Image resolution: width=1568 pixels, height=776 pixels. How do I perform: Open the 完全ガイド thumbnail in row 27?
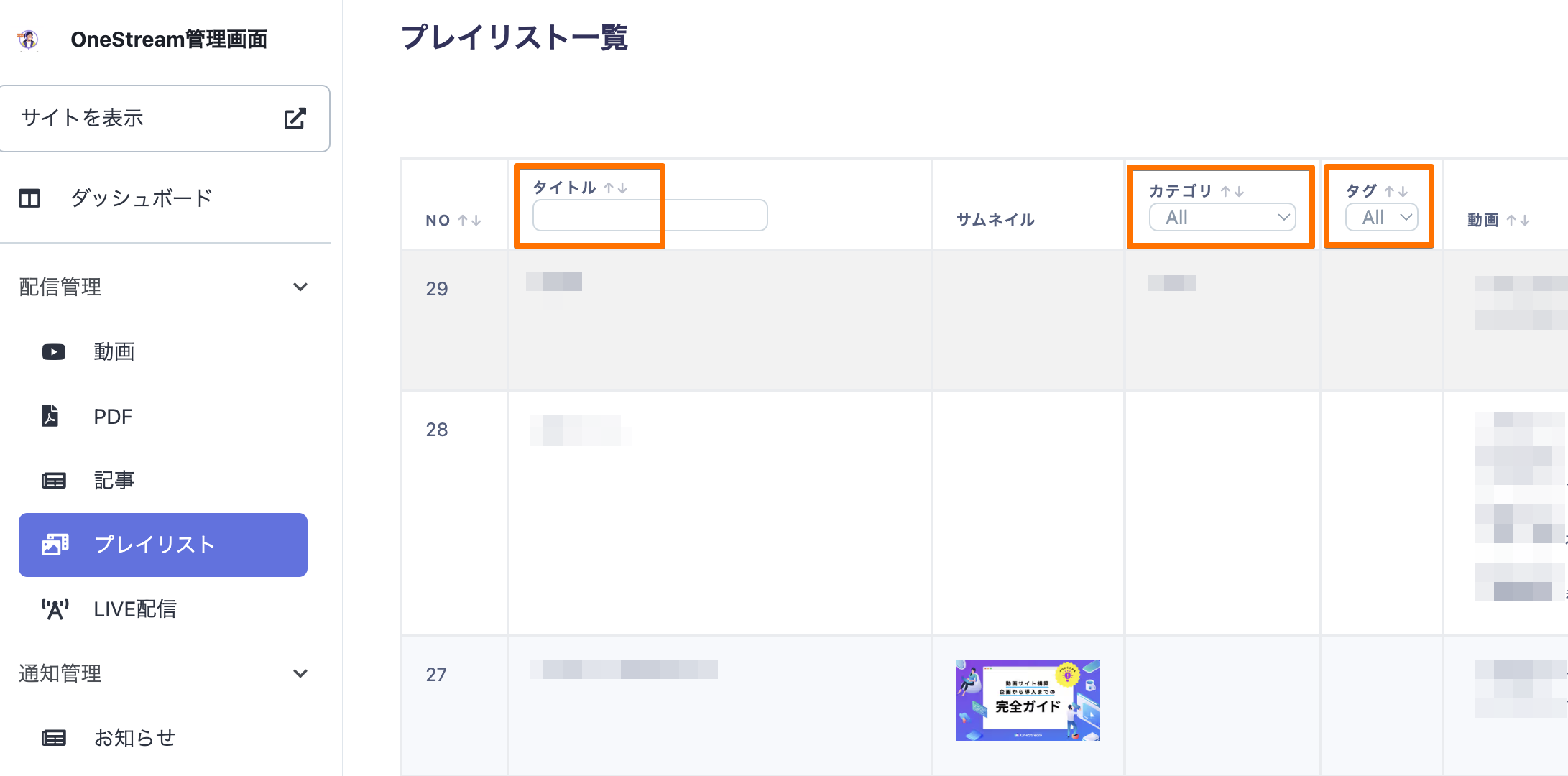click(x=1028, y=701)
